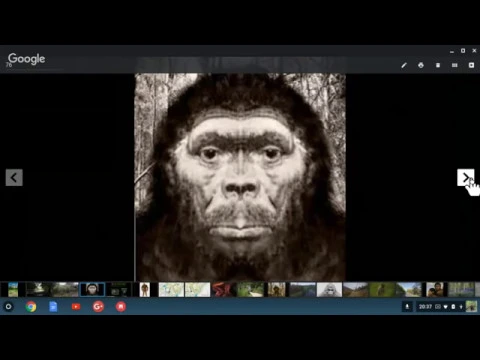Open the Chrome OS launcher
The height and width of the screenshot is (360, 480).
click(x=9, y=306)
